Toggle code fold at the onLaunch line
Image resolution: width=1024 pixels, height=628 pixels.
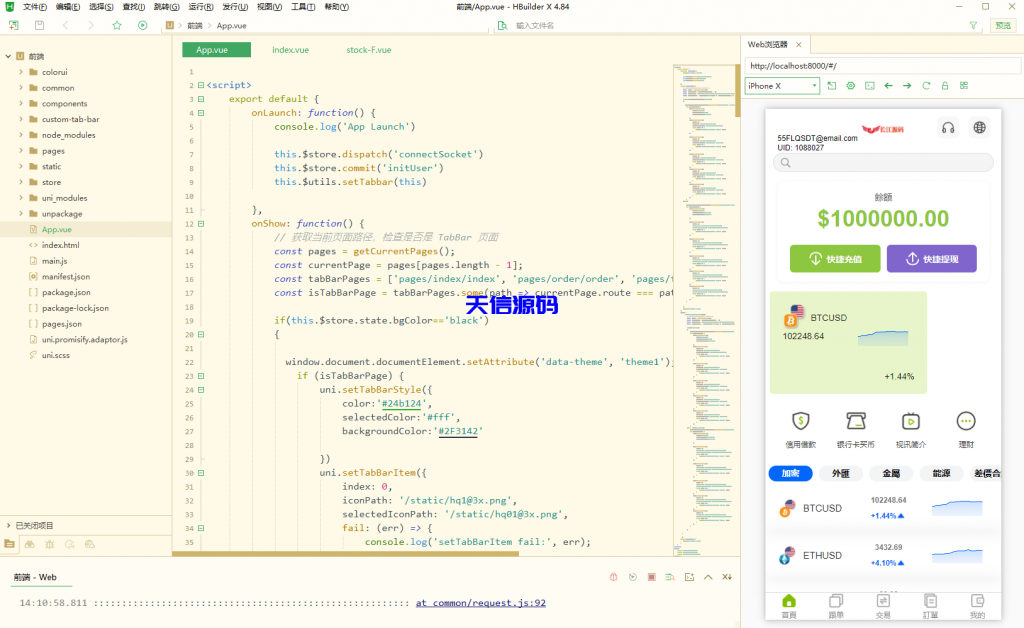201,113
